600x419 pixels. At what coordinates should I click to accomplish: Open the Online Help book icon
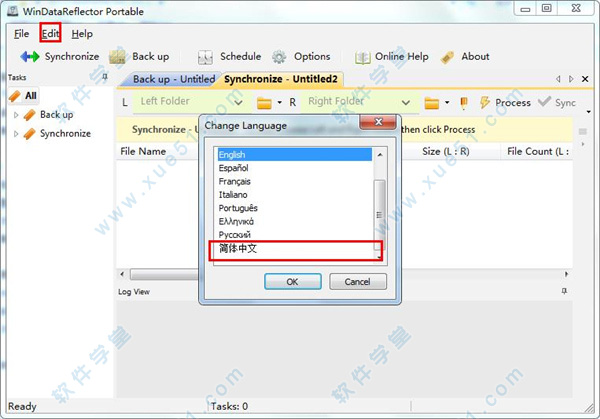click(362, 57)
